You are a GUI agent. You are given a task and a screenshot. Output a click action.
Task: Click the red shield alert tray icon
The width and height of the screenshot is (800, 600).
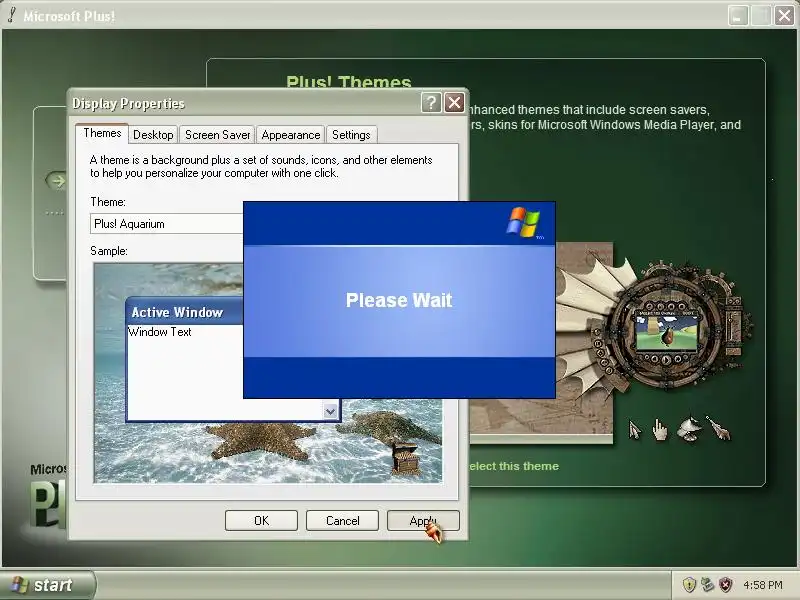pyautogui.click(x=725, y=585)
